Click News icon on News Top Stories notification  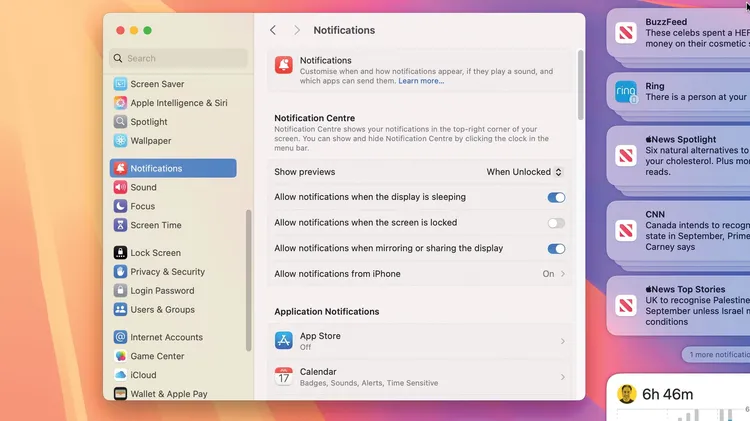[x=626, y=305]
